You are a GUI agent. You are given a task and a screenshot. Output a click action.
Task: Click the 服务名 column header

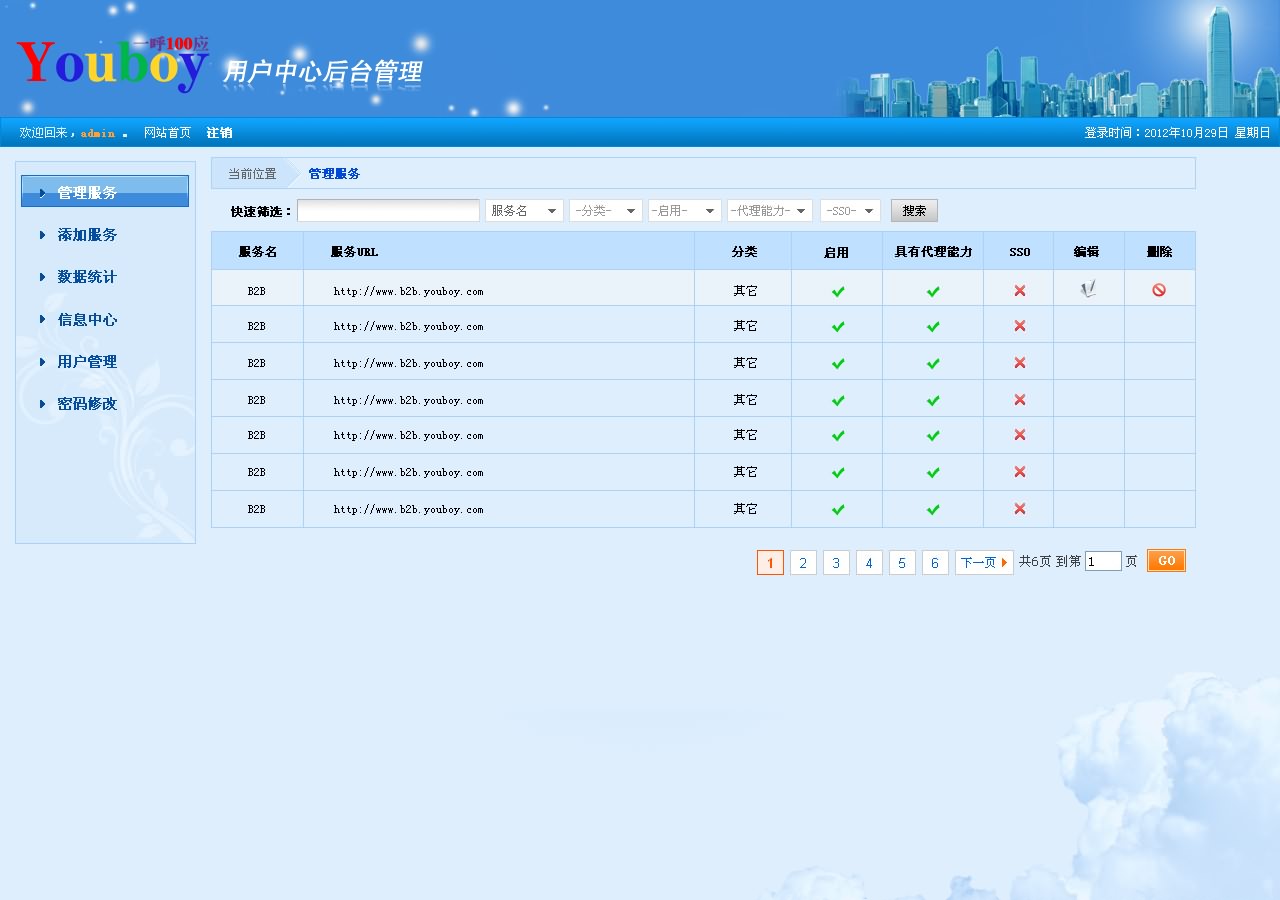[257, 252]
